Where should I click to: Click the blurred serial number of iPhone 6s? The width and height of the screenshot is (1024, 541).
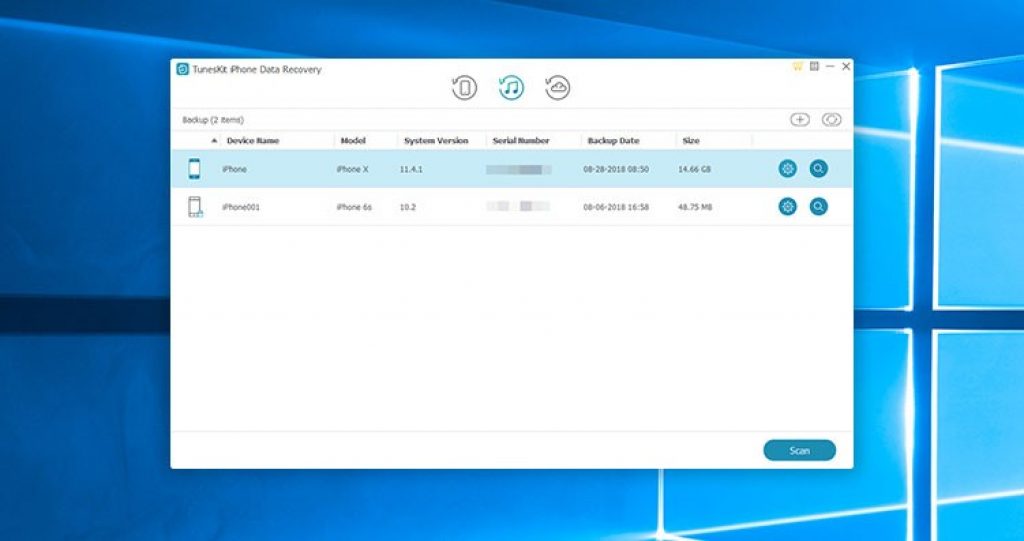(519, 207)
